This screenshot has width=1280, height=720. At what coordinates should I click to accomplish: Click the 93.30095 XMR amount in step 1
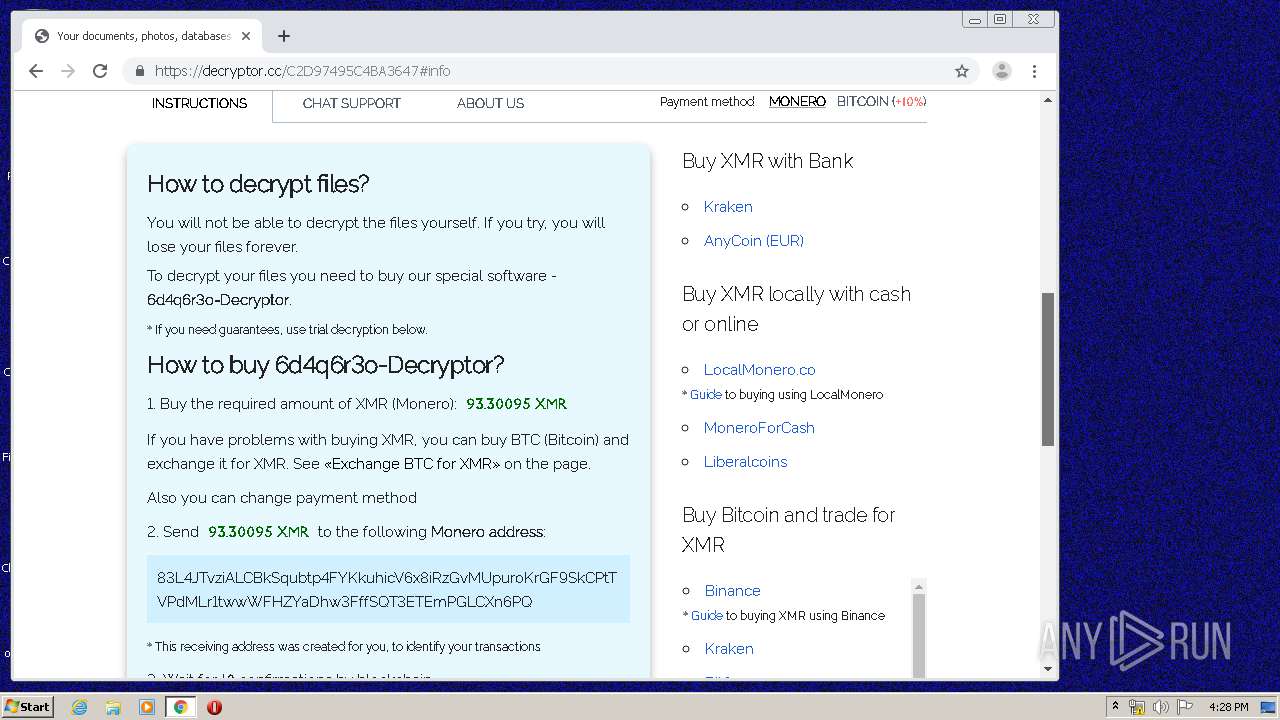516,404
